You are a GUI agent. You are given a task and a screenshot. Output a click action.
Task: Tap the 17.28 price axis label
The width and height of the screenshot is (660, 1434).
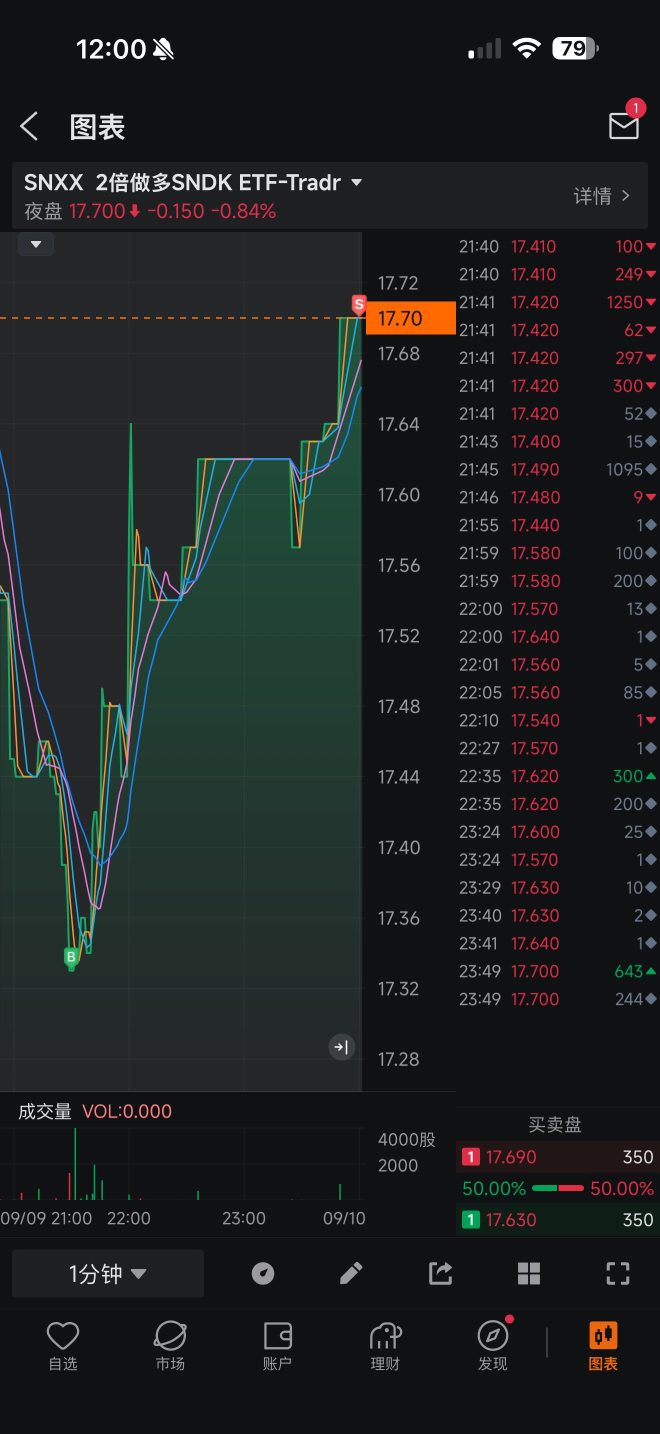(398, 1059)
